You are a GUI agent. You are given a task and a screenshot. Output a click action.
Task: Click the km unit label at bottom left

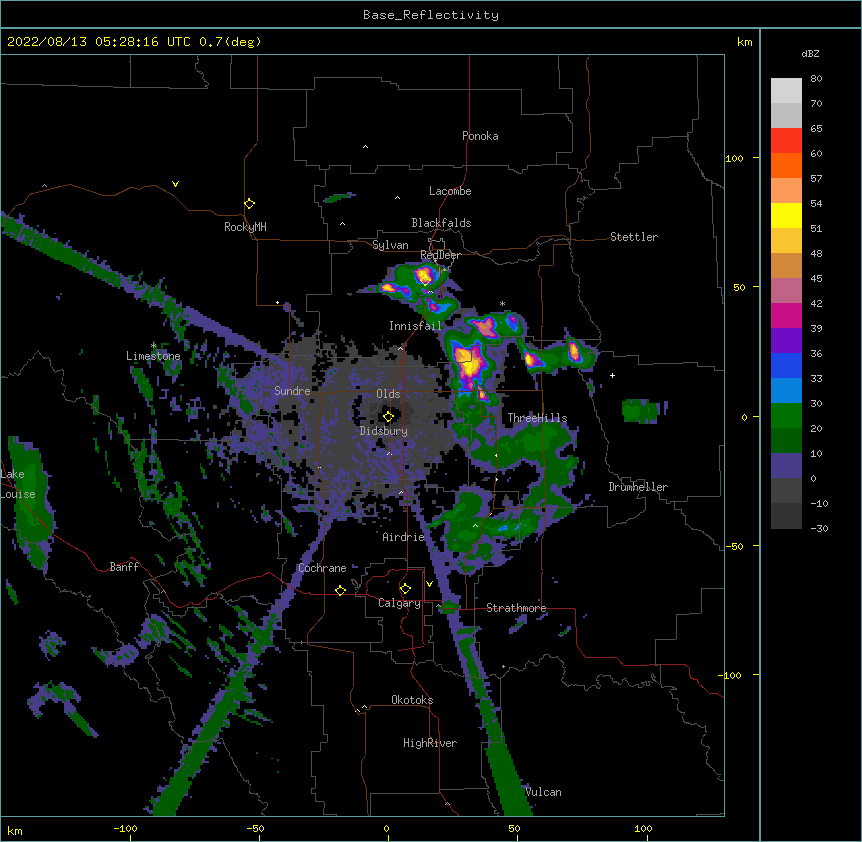point(15,830)
